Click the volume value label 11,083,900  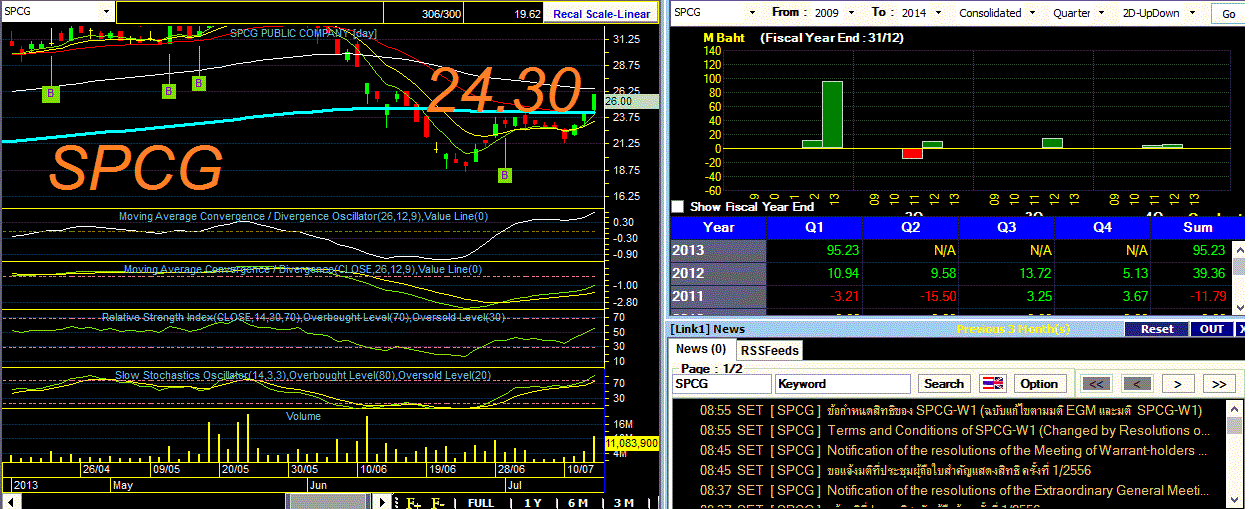tap(632, 441)
